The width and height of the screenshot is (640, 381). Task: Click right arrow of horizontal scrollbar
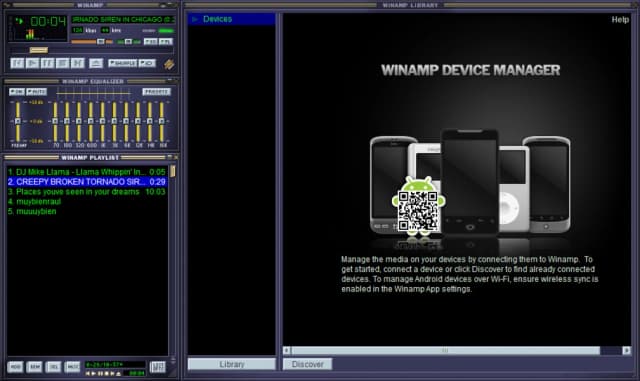[627, 350]
